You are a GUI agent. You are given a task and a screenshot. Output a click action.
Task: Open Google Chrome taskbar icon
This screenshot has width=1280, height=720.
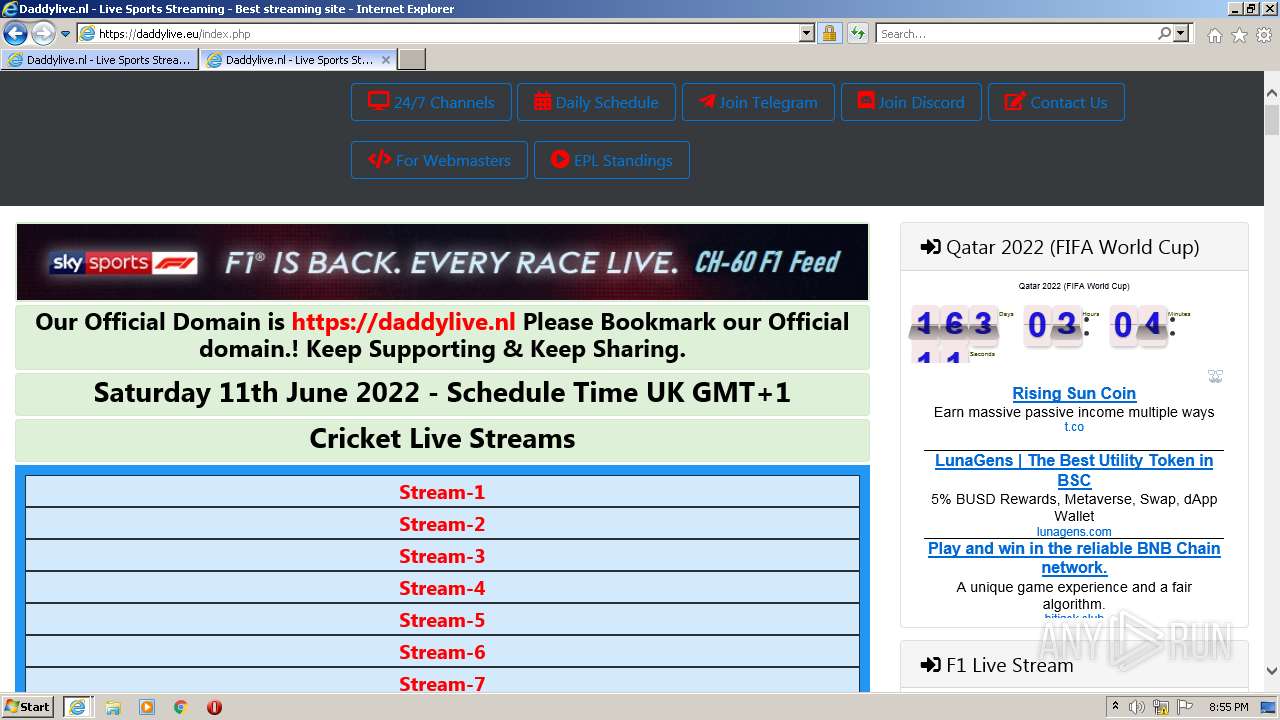click(181, 707)
